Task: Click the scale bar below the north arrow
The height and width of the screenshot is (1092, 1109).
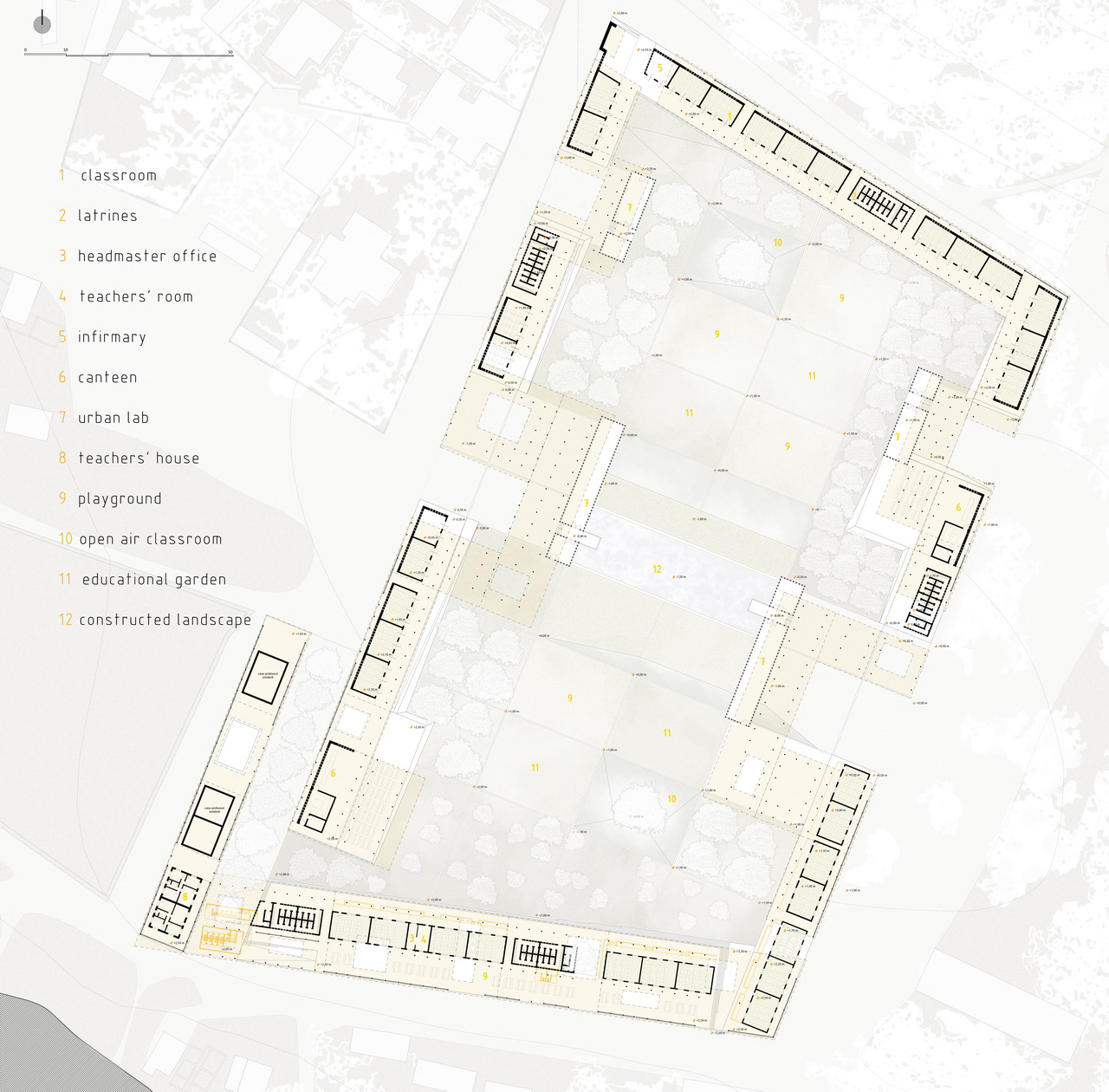Action: [x=128, y=54]
